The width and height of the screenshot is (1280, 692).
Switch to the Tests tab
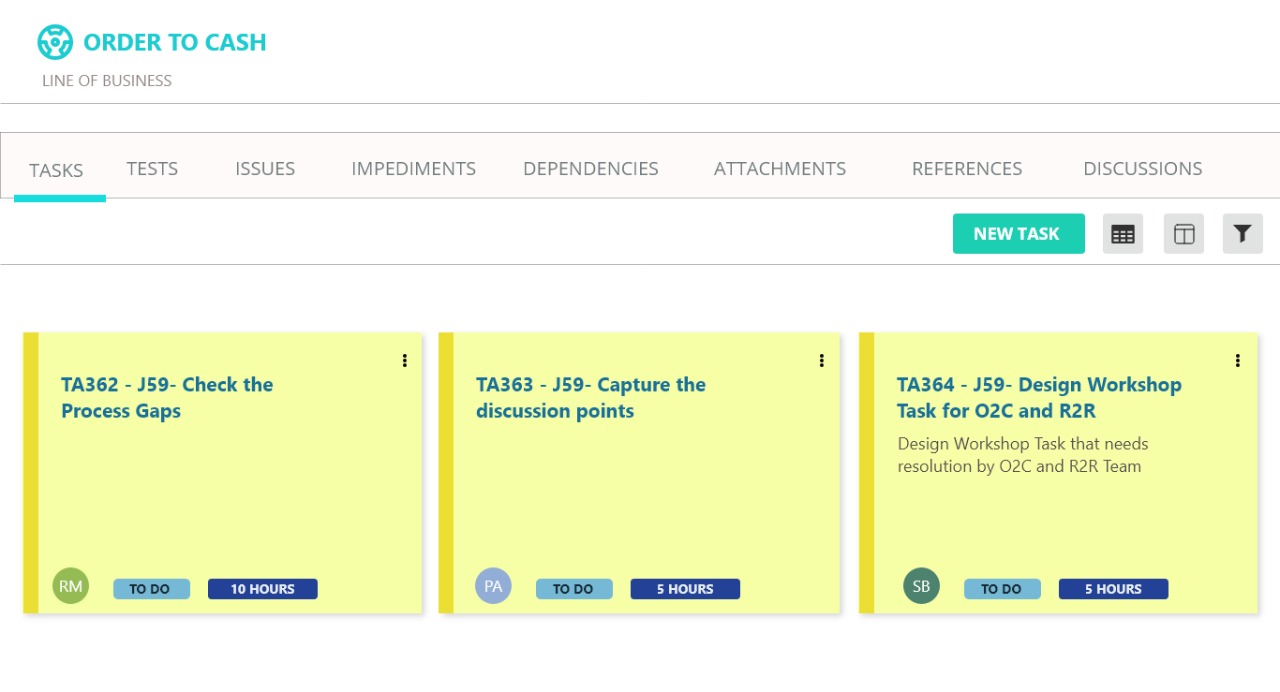pos(152,169)
